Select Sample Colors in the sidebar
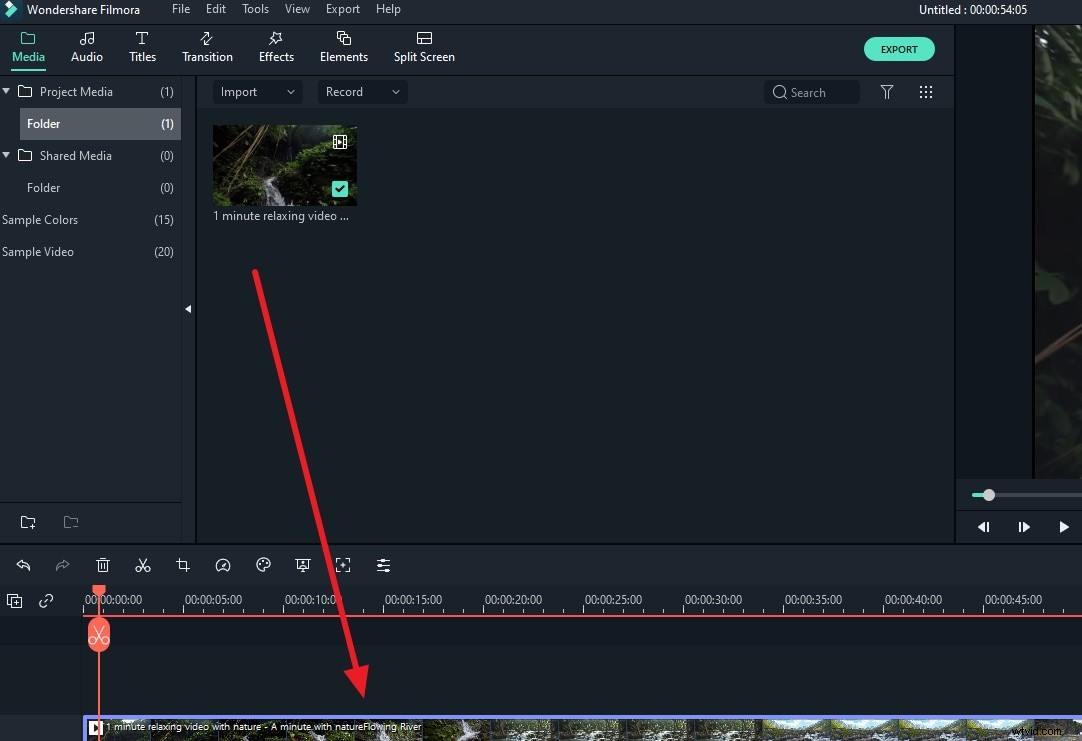This screenshot has width=1082, height=741. (x=40, y=219)
